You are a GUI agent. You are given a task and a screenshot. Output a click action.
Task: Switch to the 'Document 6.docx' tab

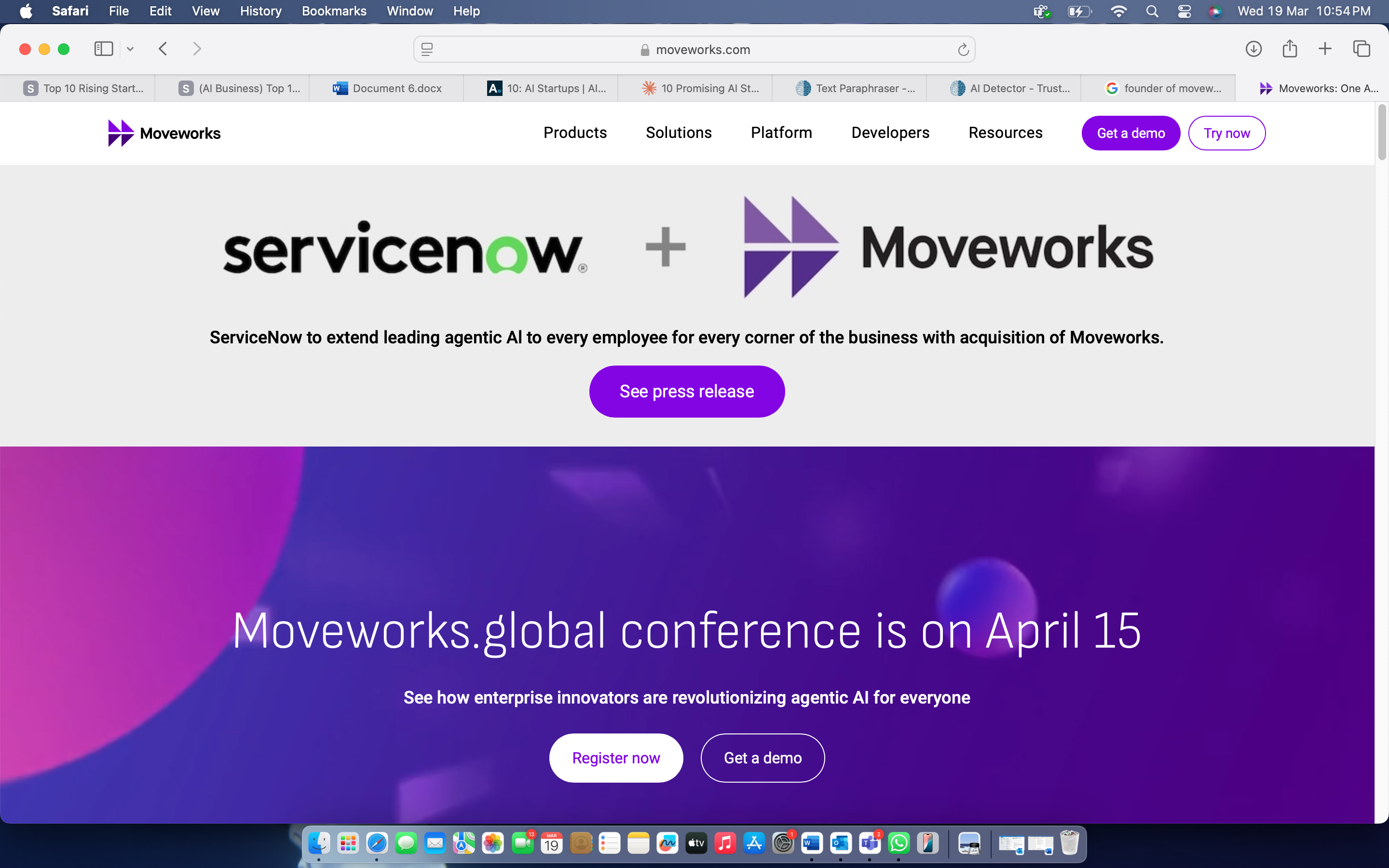[x=386, y=88]
